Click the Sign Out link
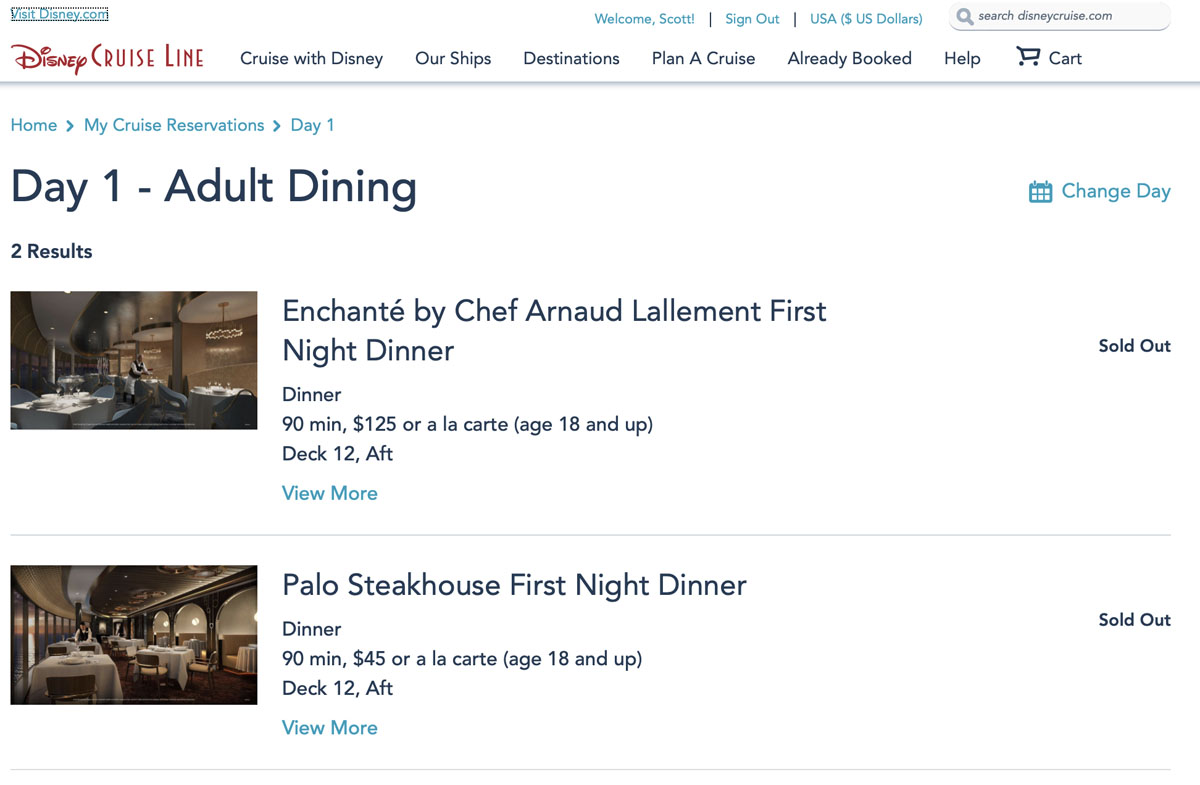 (x=752, y=19)
